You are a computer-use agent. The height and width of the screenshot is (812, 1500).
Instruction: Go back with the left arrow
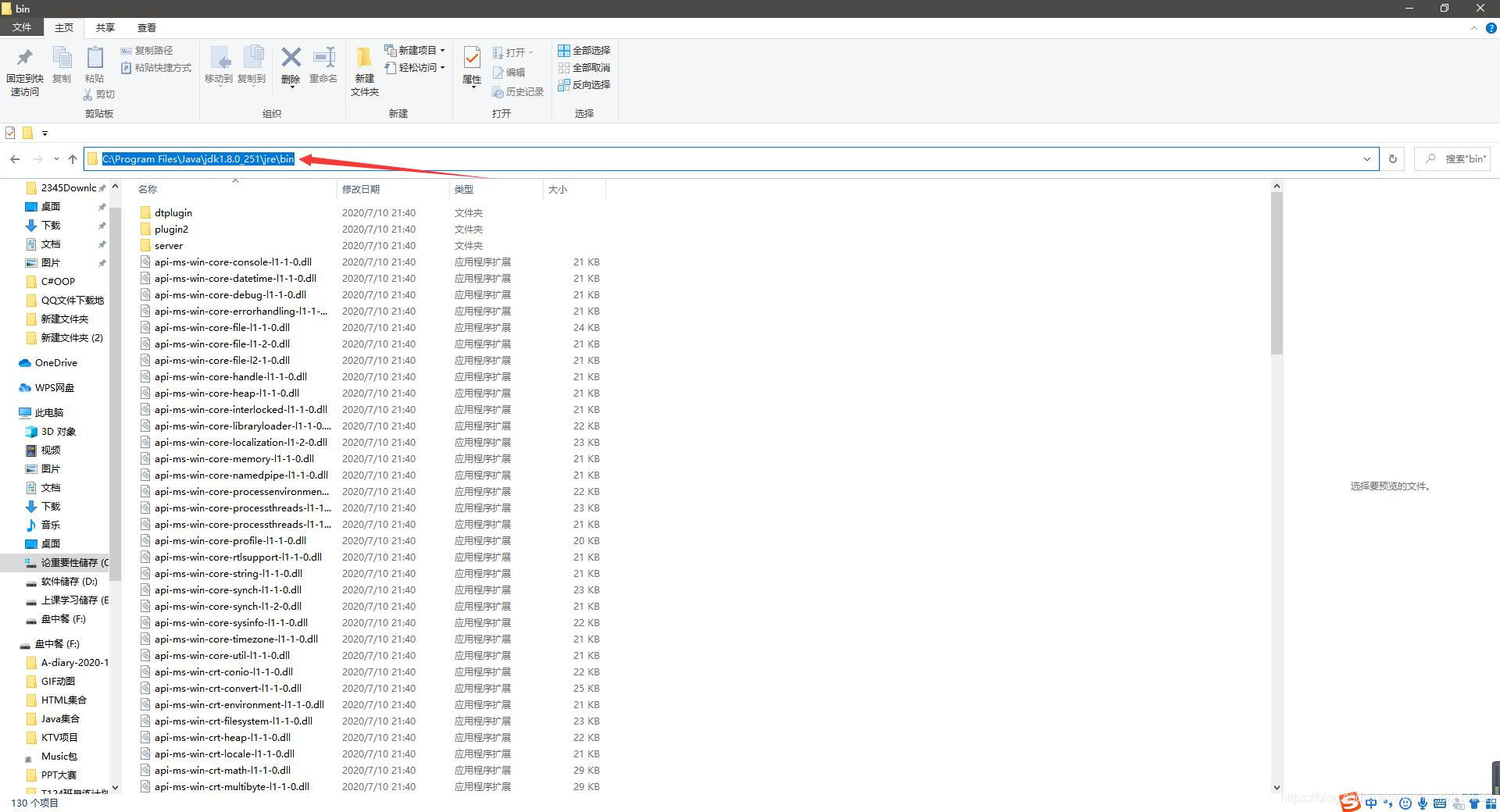(15, 159)
